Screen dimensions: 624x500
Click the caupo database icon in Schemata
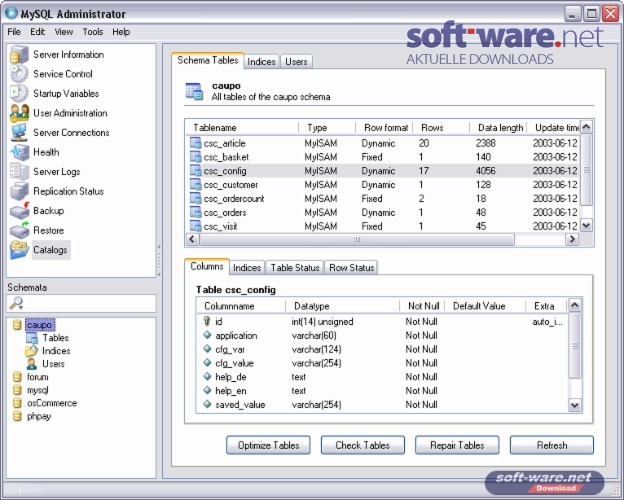click(17, 325)
